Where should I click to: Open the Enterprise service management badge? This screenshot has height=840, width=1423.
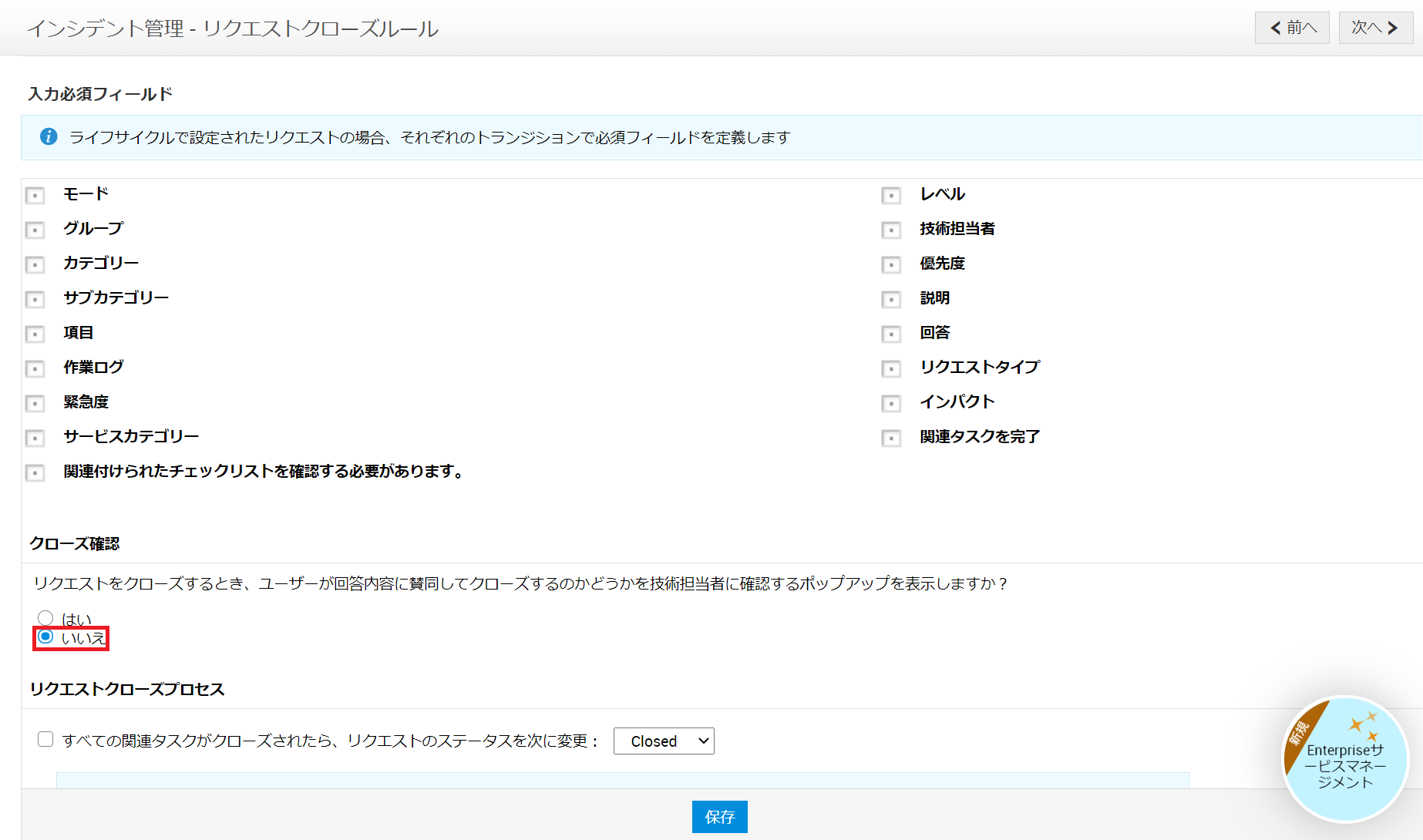tap(1344, 758)
